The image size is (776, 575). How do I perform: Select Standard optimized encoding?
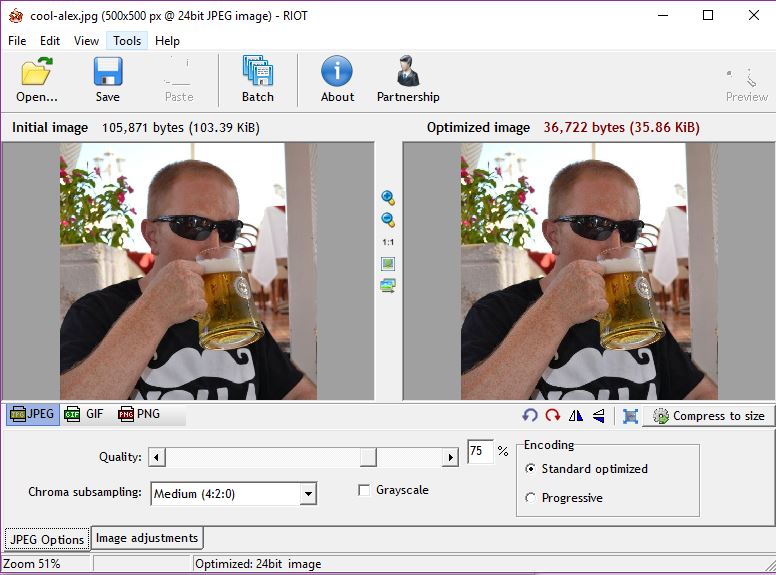[530, 469]
